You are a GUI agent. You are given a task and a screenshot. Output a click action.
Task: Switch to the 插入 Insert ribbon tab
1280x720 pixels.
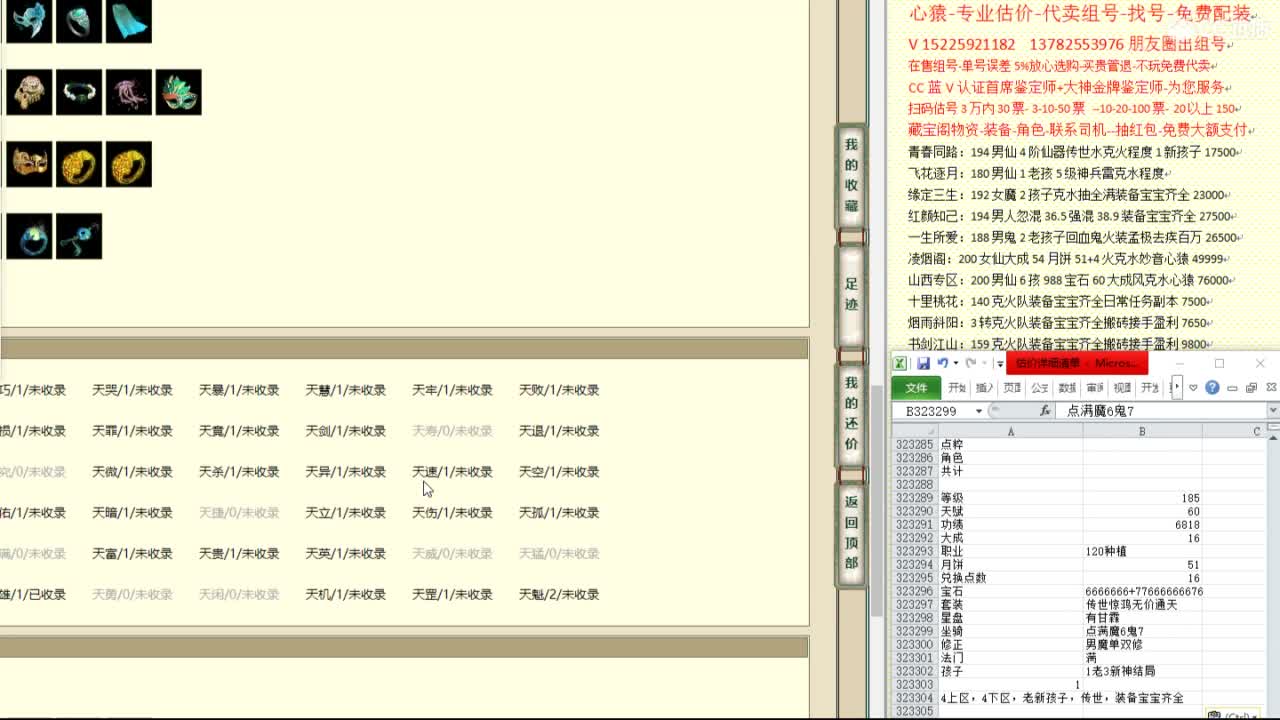pos(985,388)
